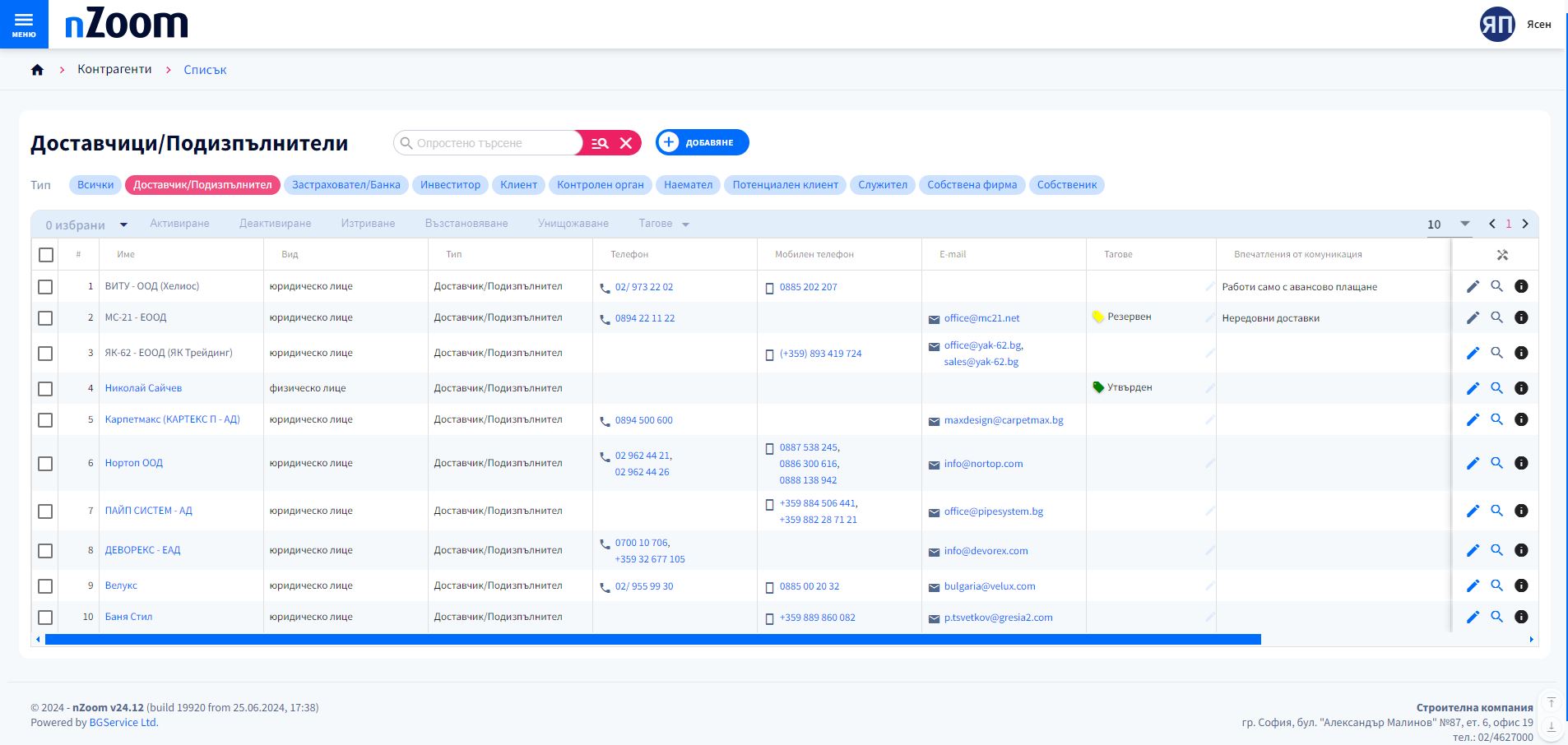1568x745 pixels.
Task: Show info for Нортоп ООД row
Action: 1521,463
